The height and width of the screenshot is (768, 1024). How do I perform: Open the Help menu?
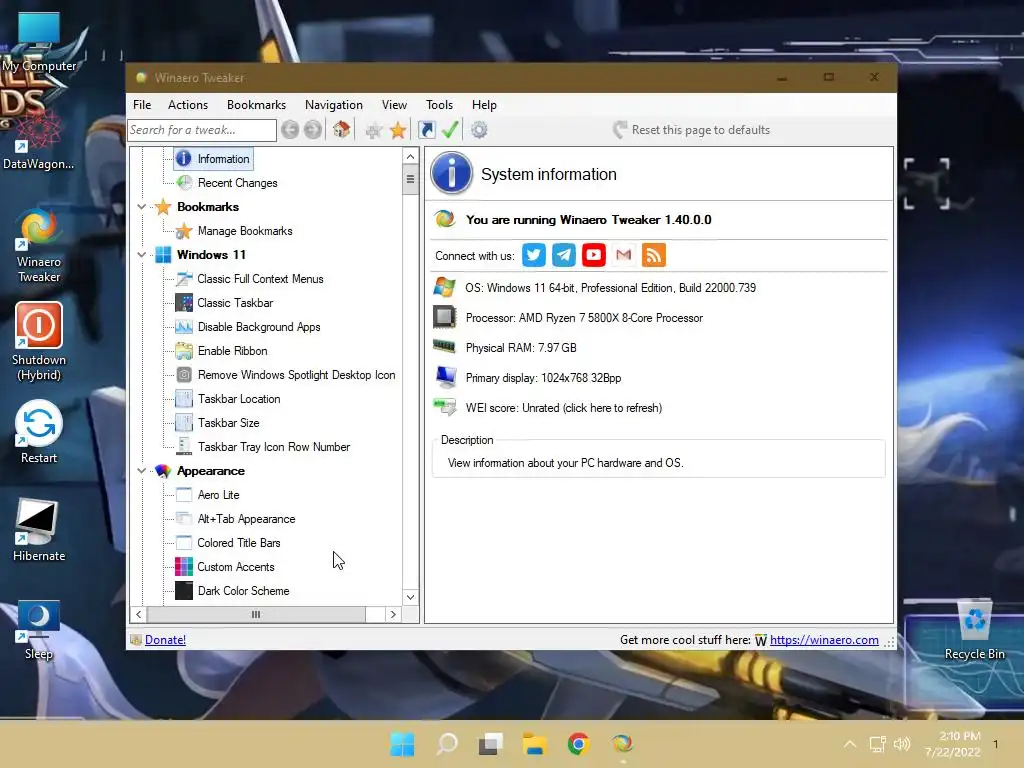485,104
